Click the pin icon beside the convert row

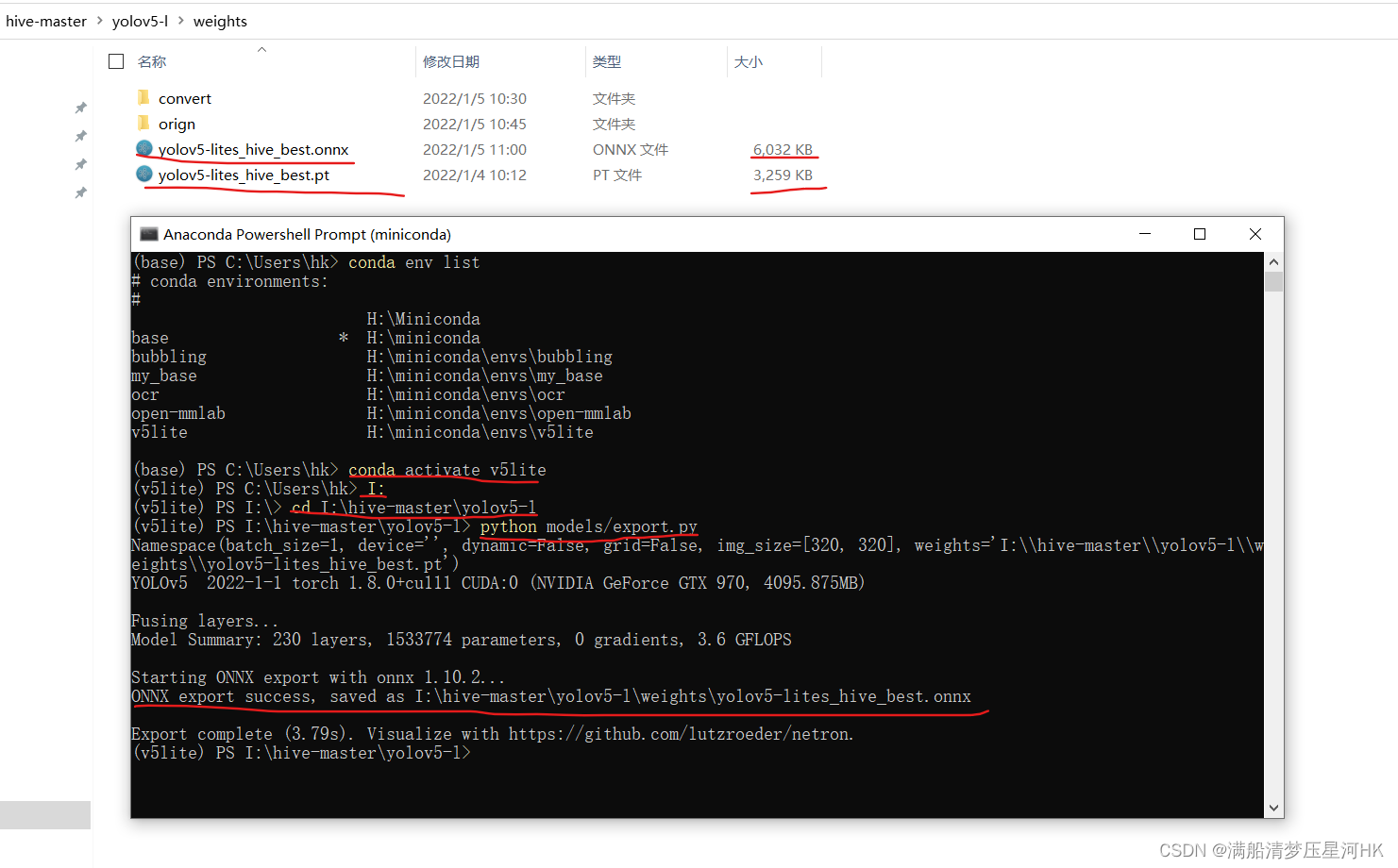click(81, 108)
